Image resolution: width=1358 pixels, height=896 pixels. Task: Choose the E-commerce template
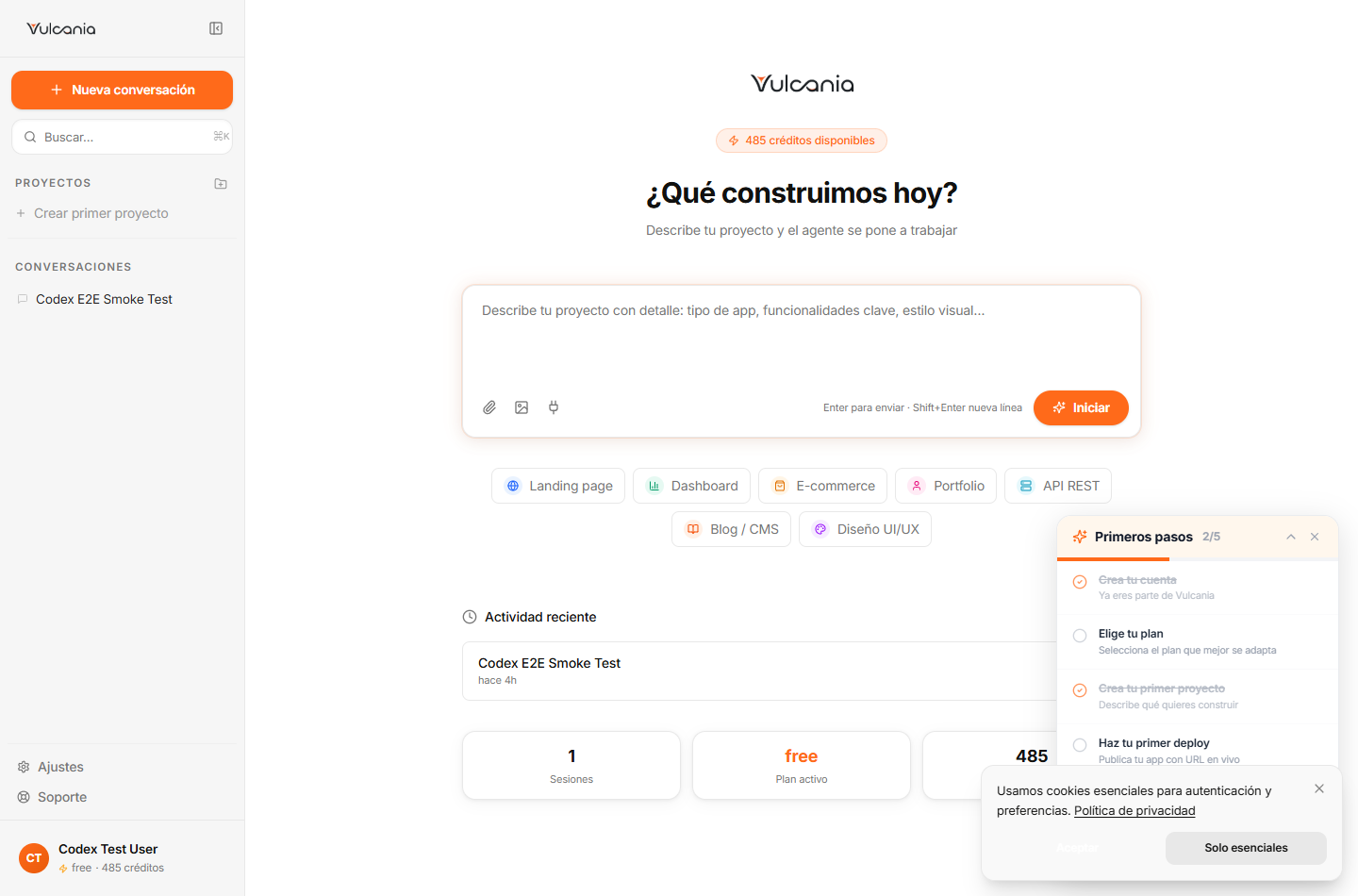click(822, 486)
